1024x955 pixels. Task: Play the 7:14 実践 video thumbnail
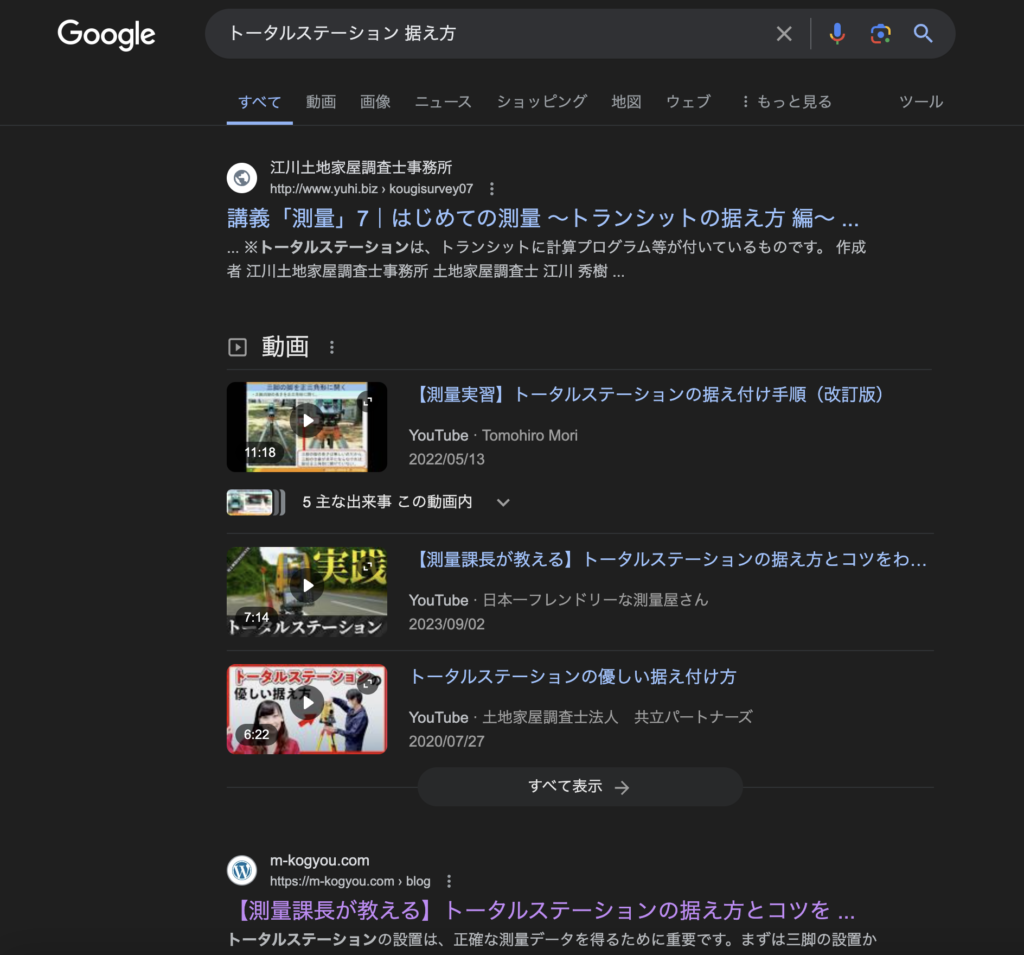point(306,592)
